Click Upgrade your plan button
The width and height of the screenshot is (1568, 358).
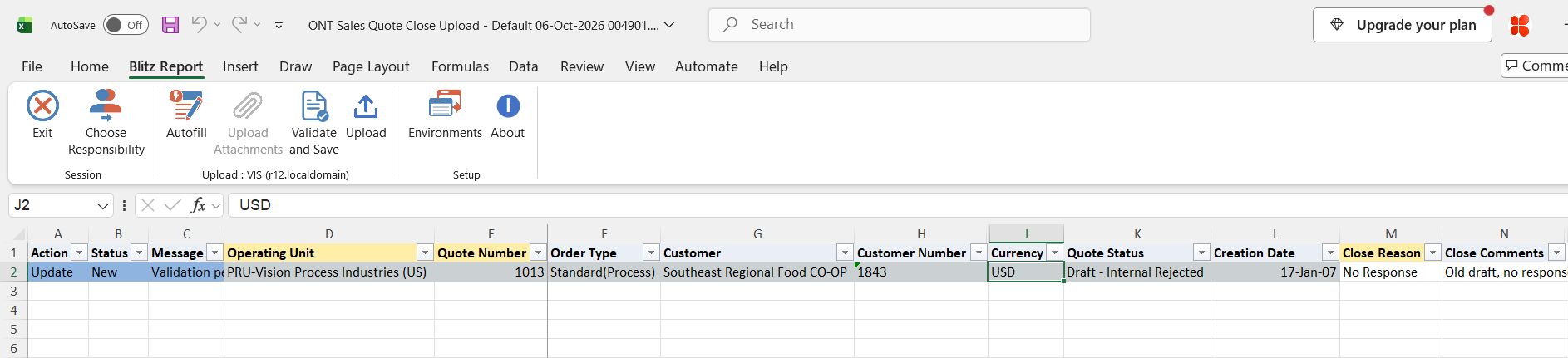tap(1402, 25)
